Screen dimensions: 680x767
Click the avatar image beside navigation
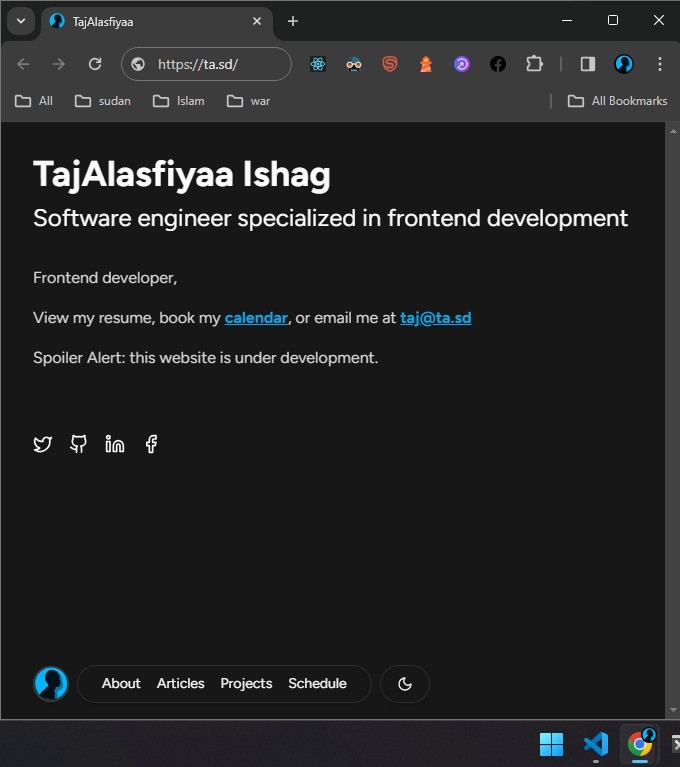pos(51,684)
